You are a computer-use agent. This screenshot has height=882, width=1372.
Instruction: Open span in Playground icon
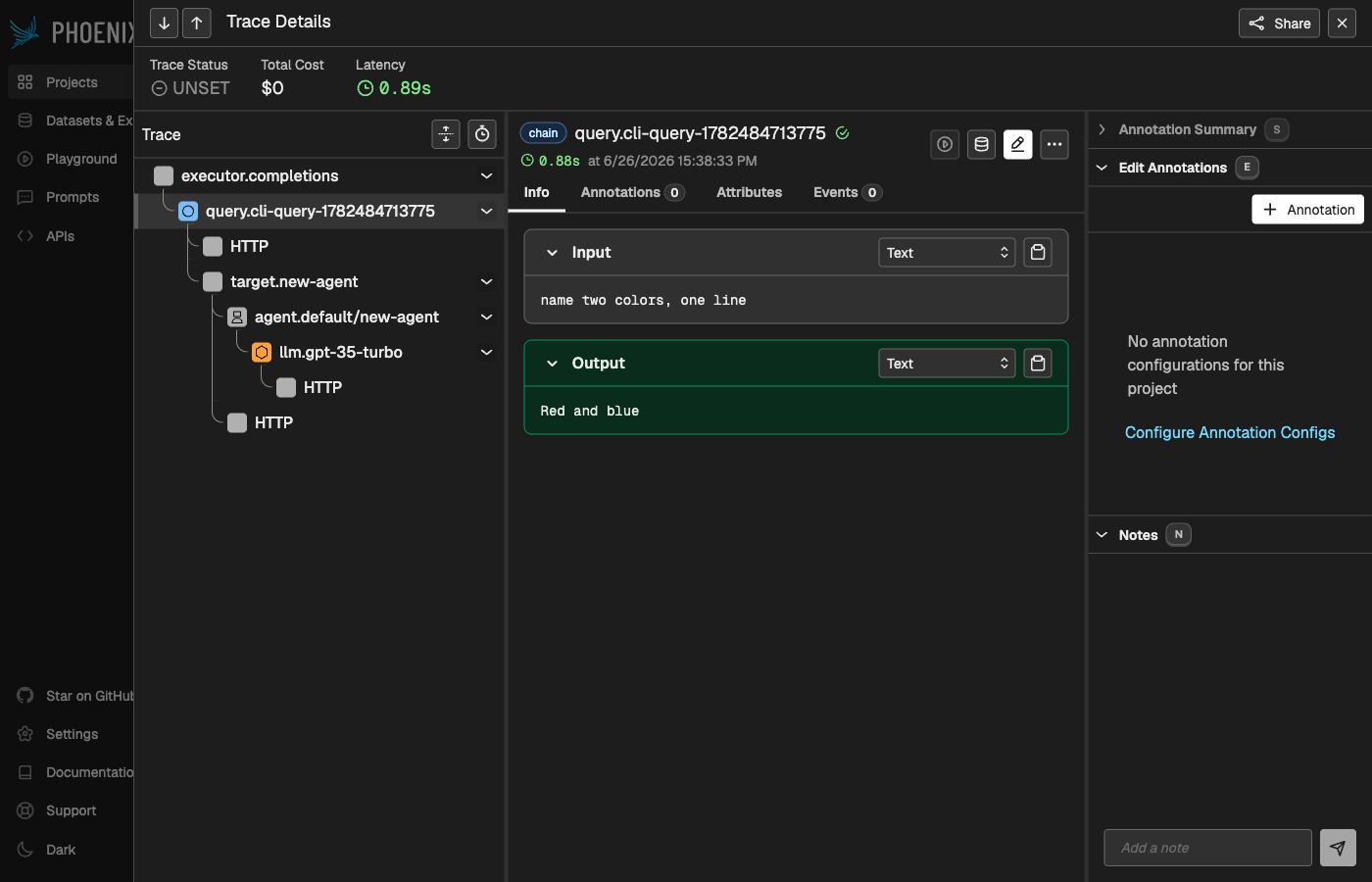(x=945, y=144)
